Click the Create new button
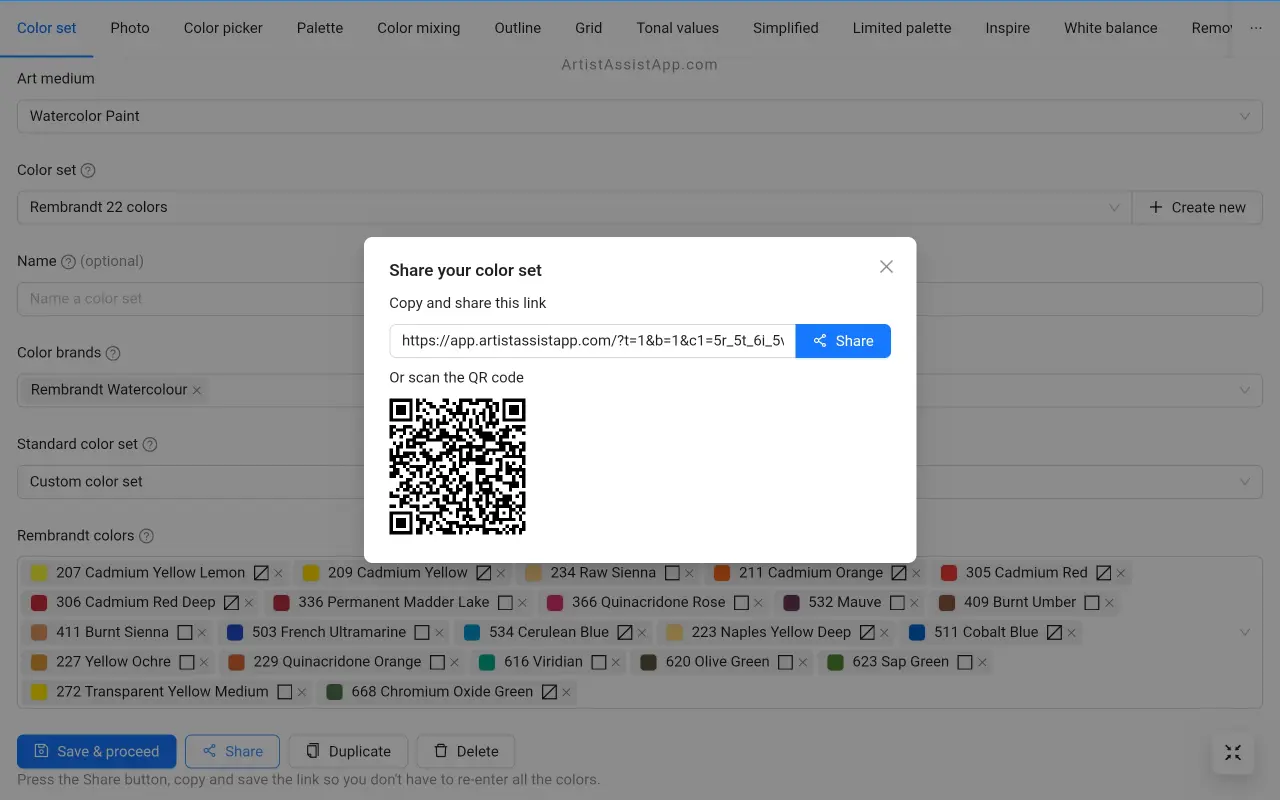The width and height of the screenshot is (1280, 800). click(1197, 207)
